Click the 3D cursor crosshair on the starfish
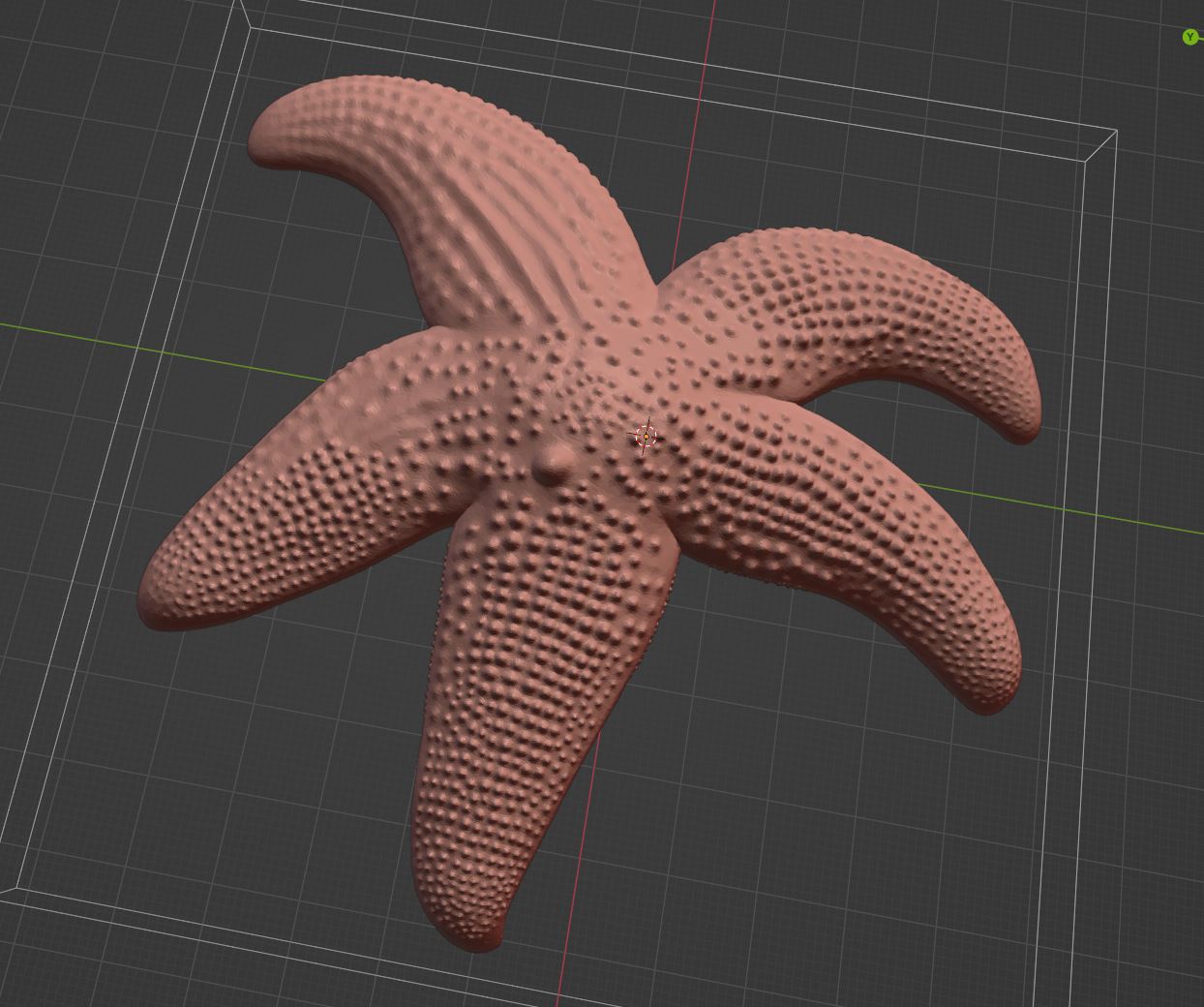The width and height of the screenshot is (1204, 1007). pos(647,437)
